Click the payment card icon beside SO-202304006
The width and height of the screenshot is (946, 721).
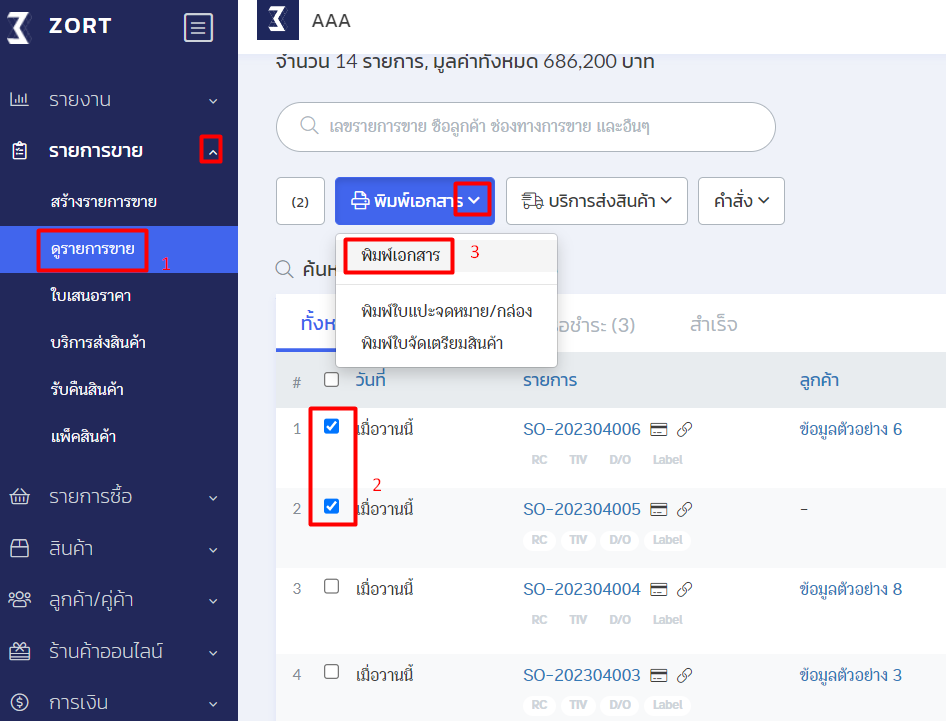658,428
